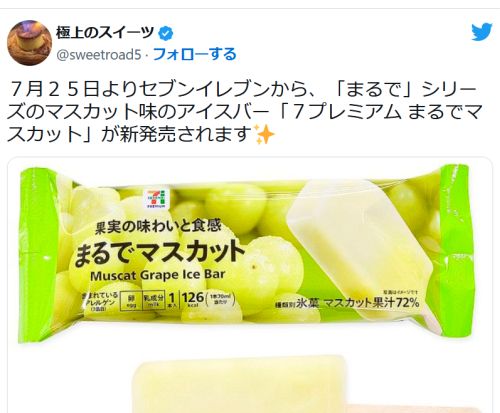
Task: Open the Muscat ice bar package photo
Action: coord(250,255)
